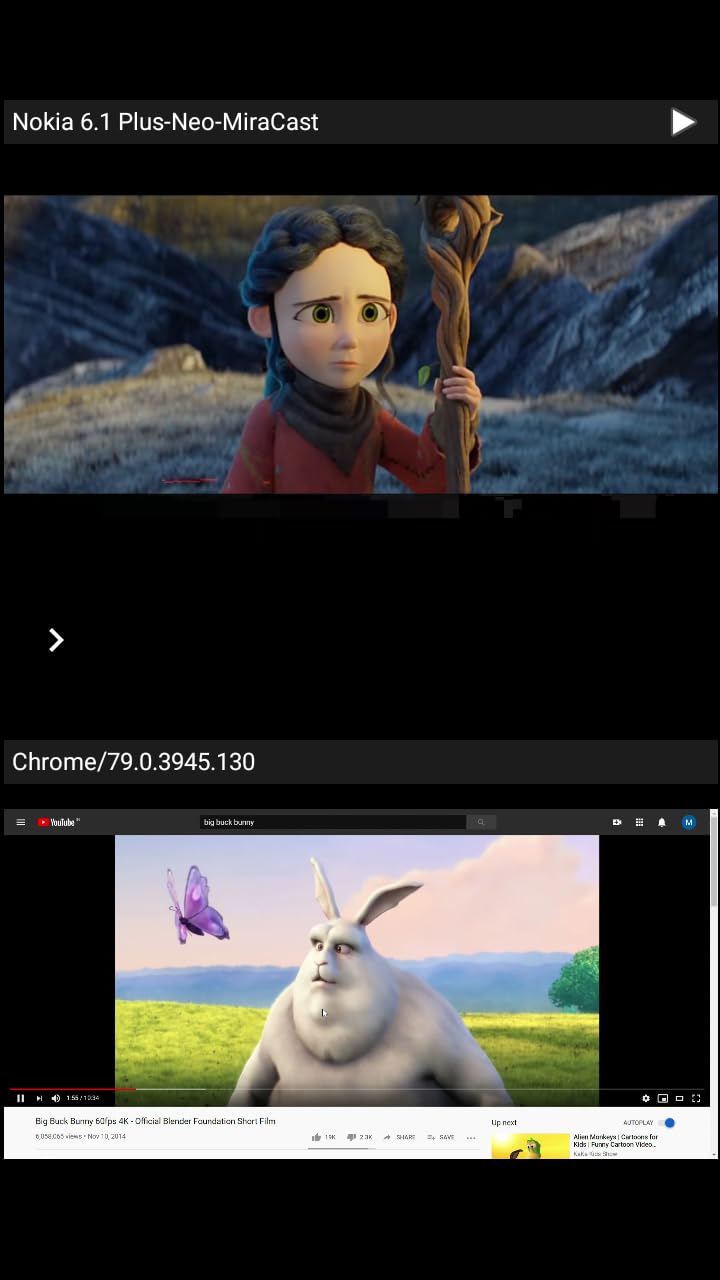Switch to miniplayer mode
Screen dimensions: 720x1280
[x=663, y=1098]
